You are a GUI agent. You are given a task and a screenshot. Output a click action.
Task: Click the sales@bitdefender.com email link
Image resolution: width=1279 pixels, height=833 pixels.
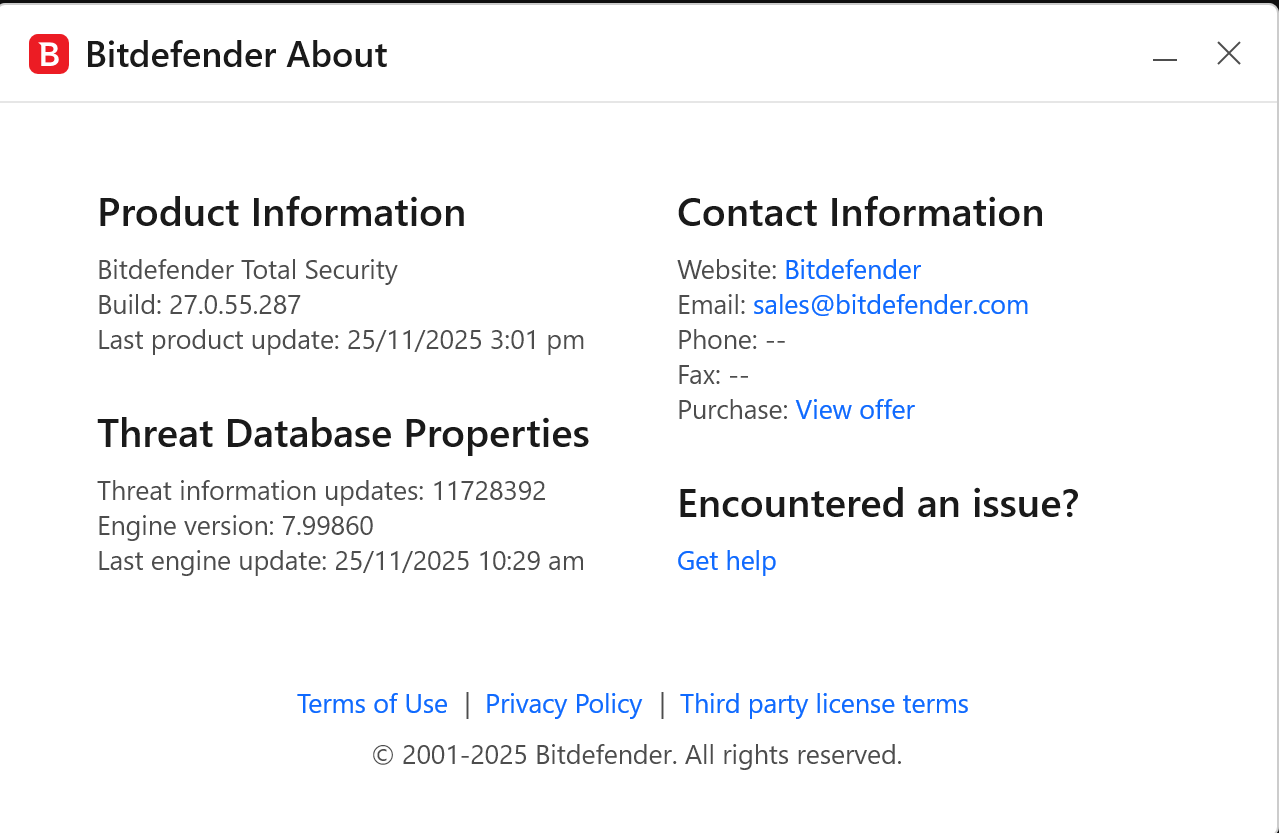(890, 305)
